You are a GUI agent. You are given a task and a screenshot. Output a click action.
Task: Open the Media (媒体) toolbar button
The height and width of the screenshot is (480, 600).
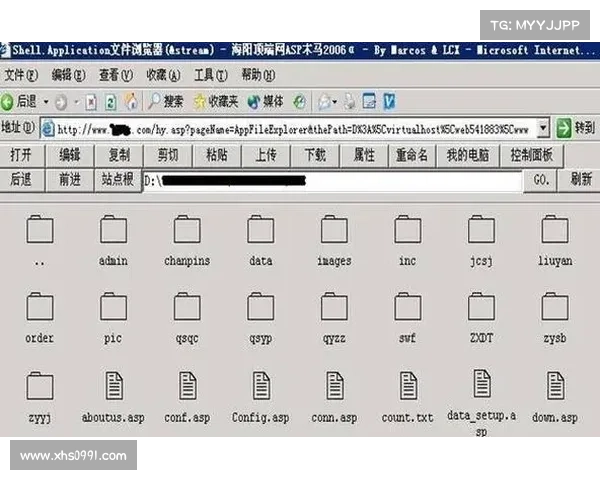[x=265, y=101]
